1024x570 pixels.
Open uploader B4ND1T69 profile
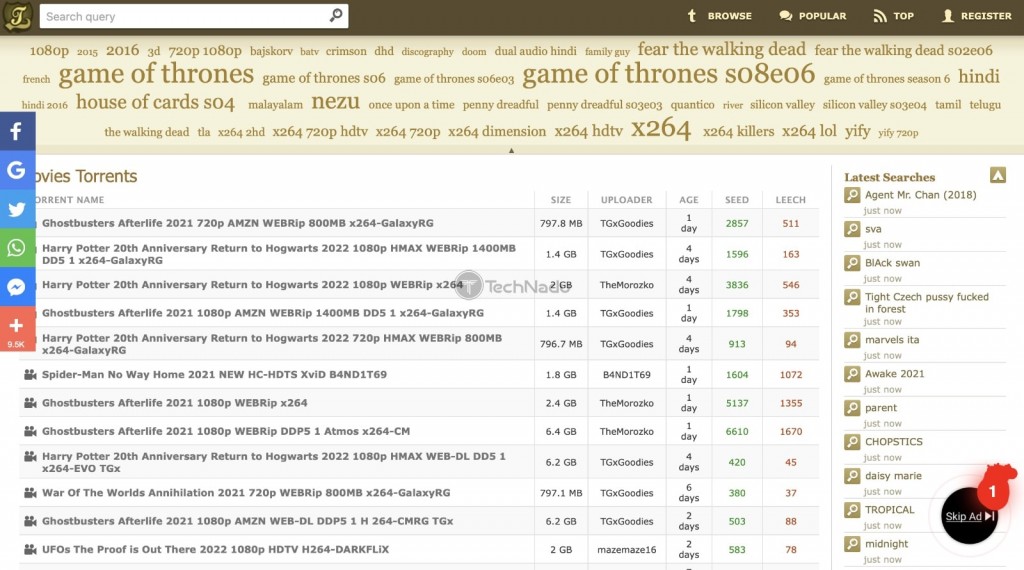(626, 375)
